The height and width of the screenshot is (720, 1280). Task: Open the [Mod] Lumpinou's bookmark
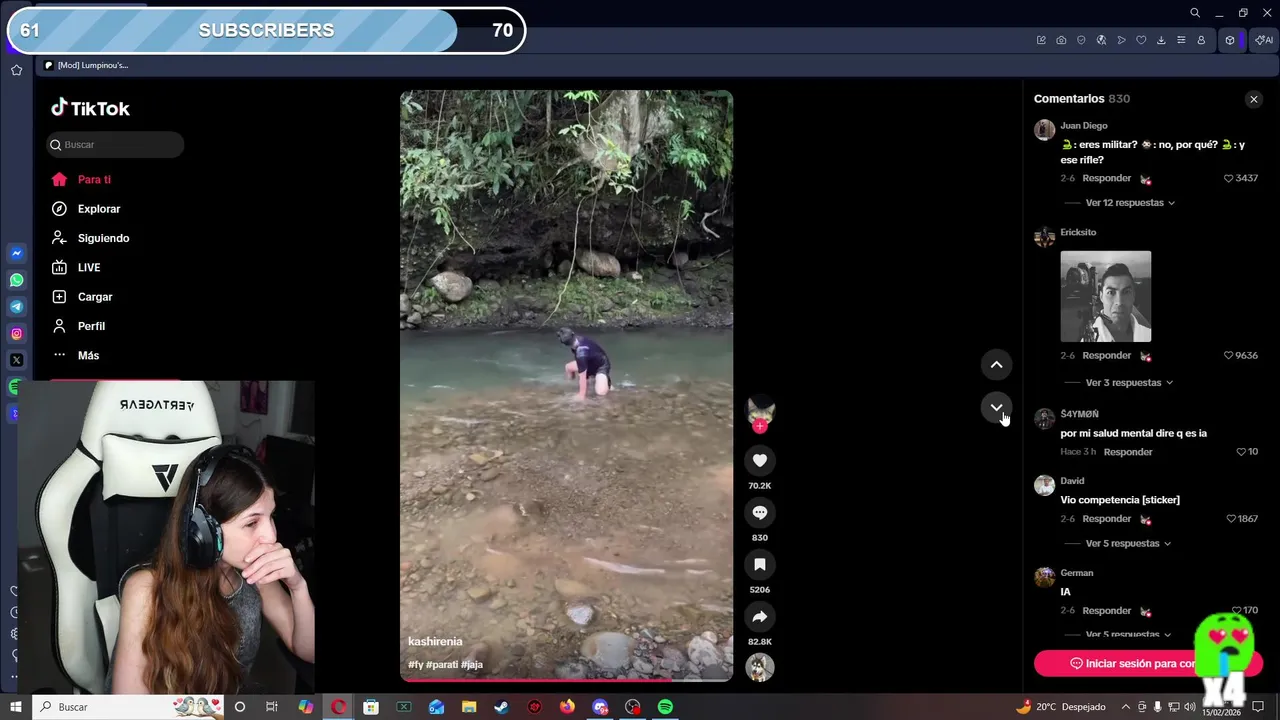[86, 65]
